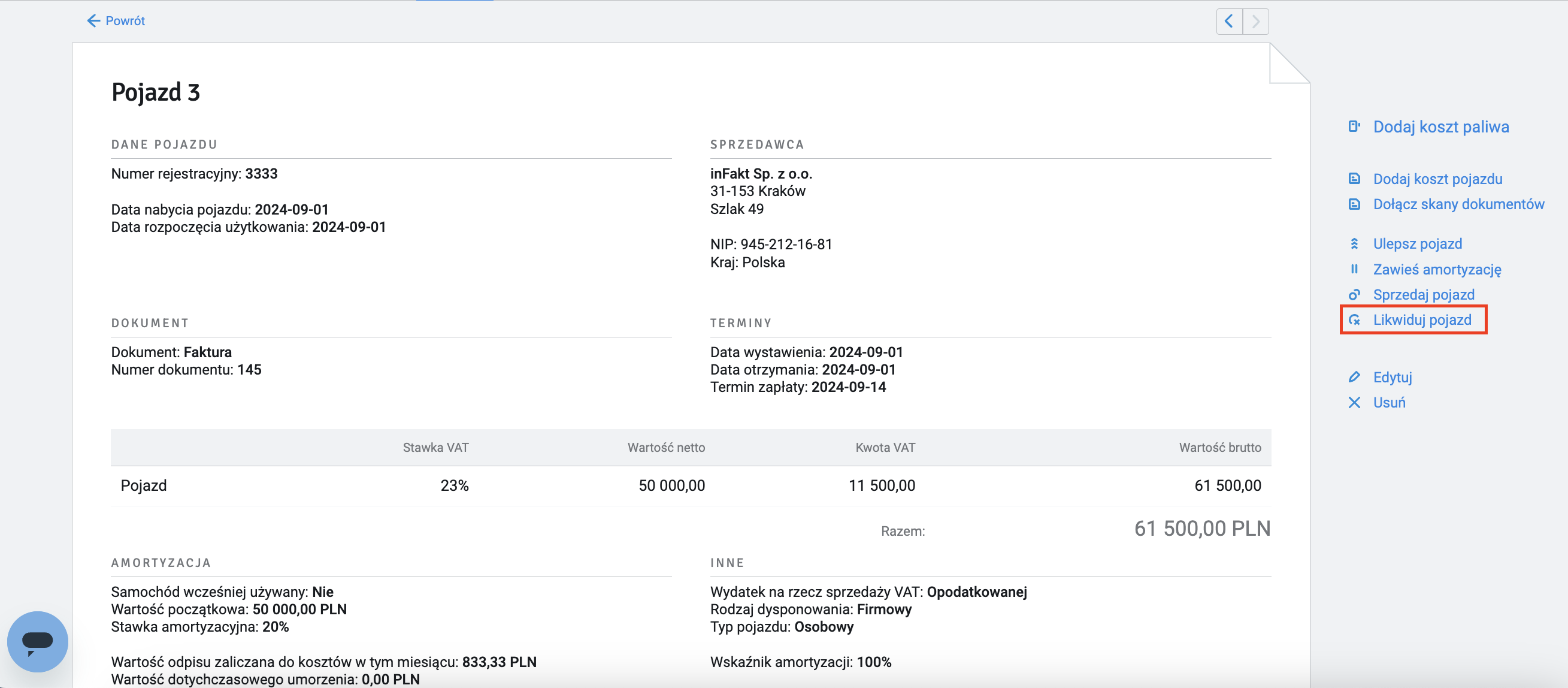The height and width of the screenshot is (688, 1568).
Task: Click the Wartość początkowa 50 000,00 PLN line
Action: point(229,609)
